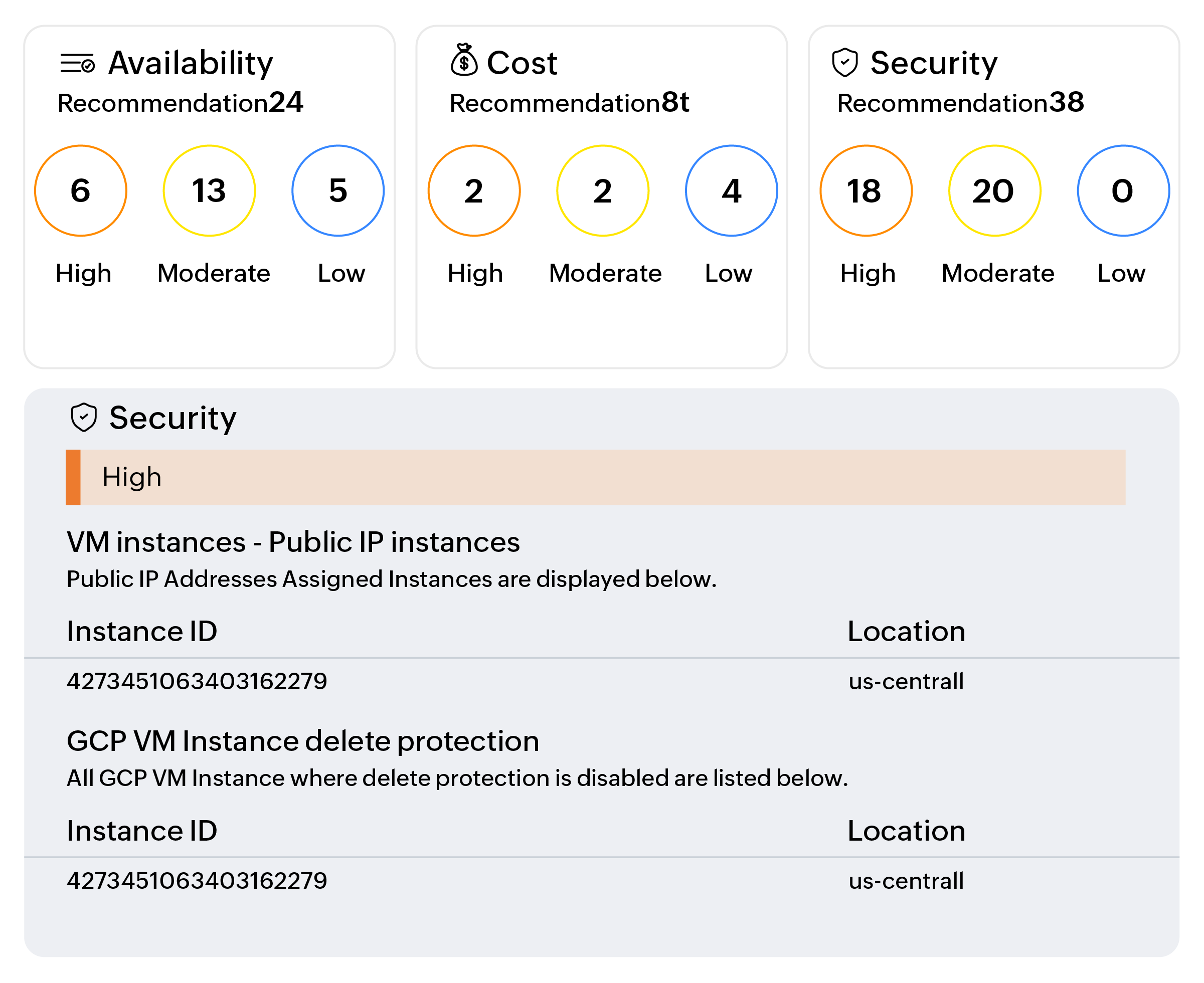Viewport: 1204px width, 983px height.
Task: Click Instance ID header in delete protection table
Action: click(x=142, y=831)
